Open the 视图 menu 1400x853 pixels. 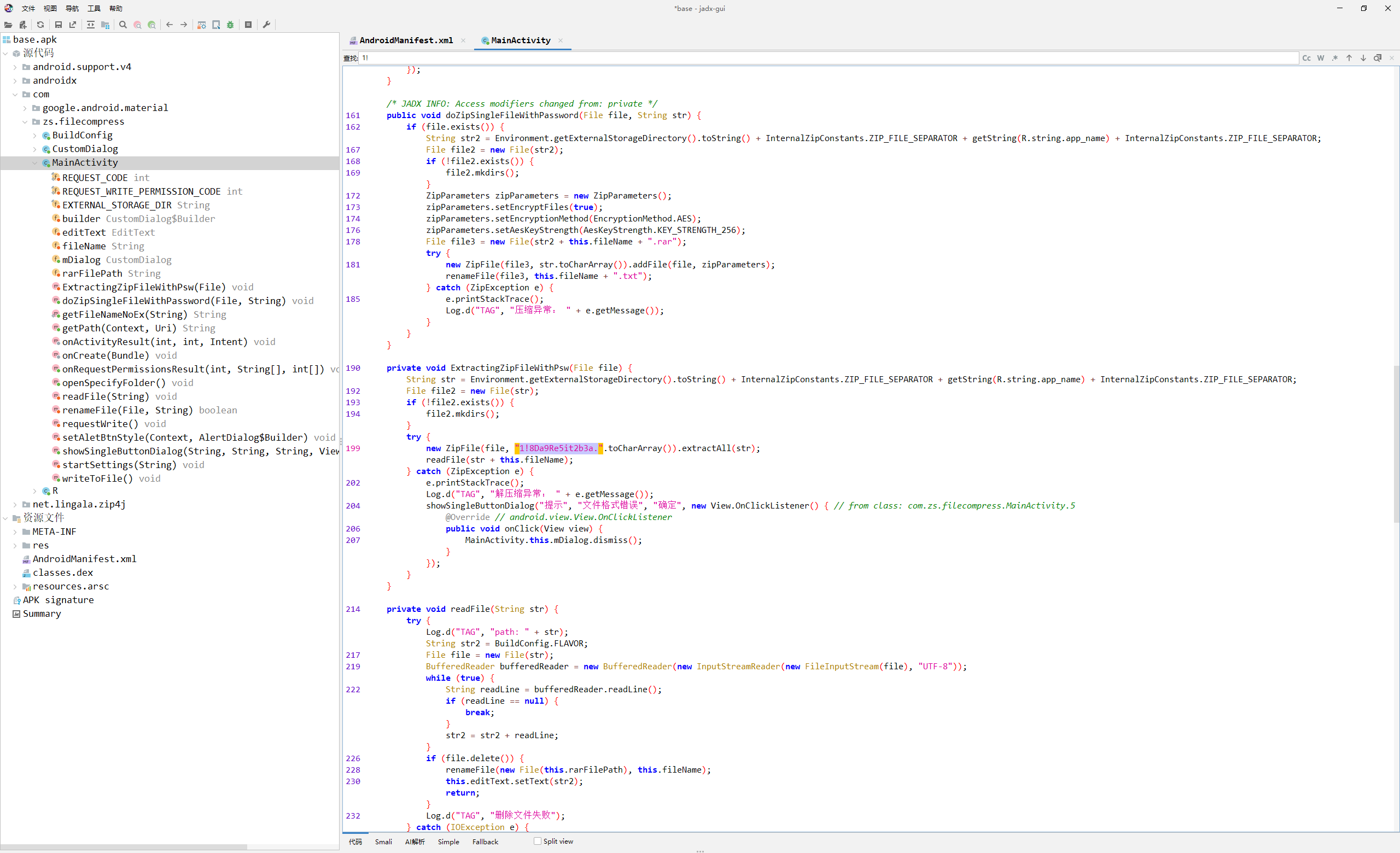[50, 9]
